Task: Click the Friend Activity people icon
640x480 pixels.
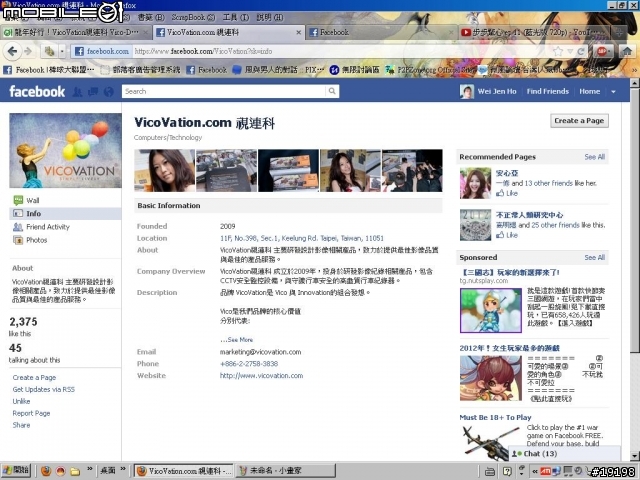Action: point(18,227)
